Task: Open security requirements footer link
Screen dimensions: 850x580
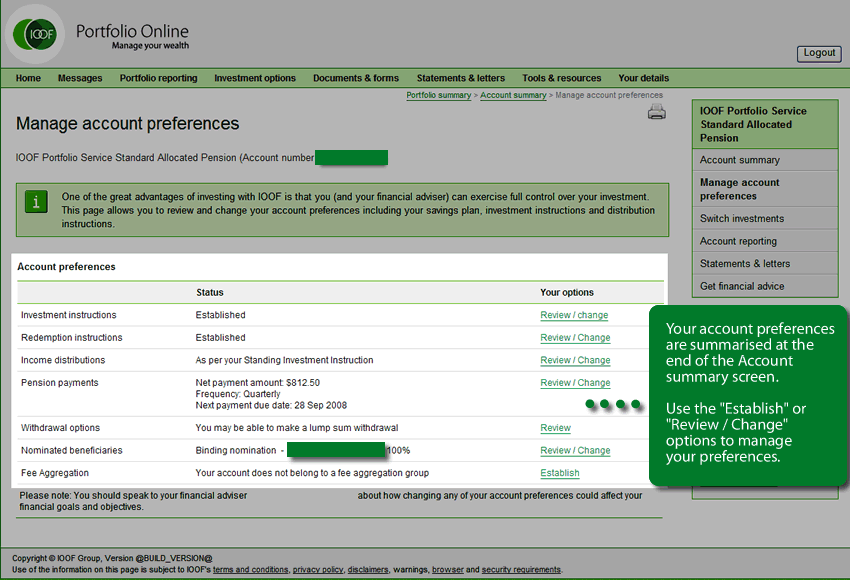Action: tap(521, 570)
